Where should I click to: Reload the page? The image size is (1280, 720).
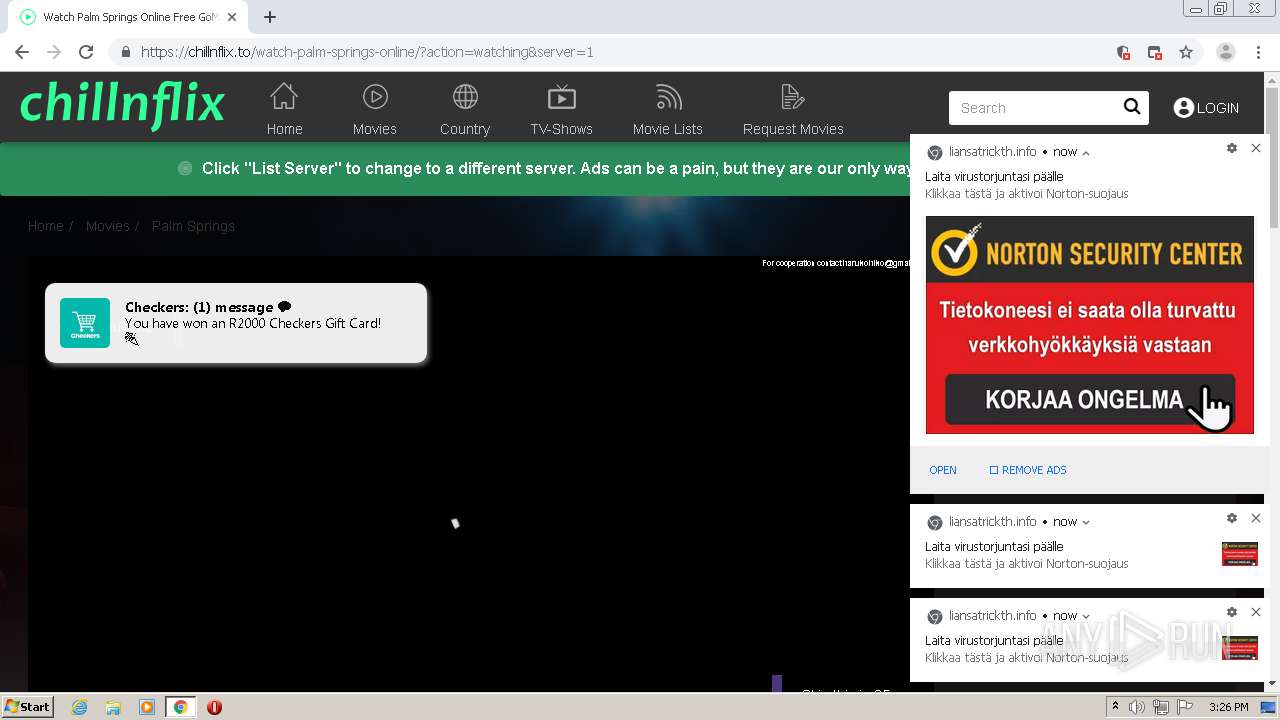tap(86, 52)
